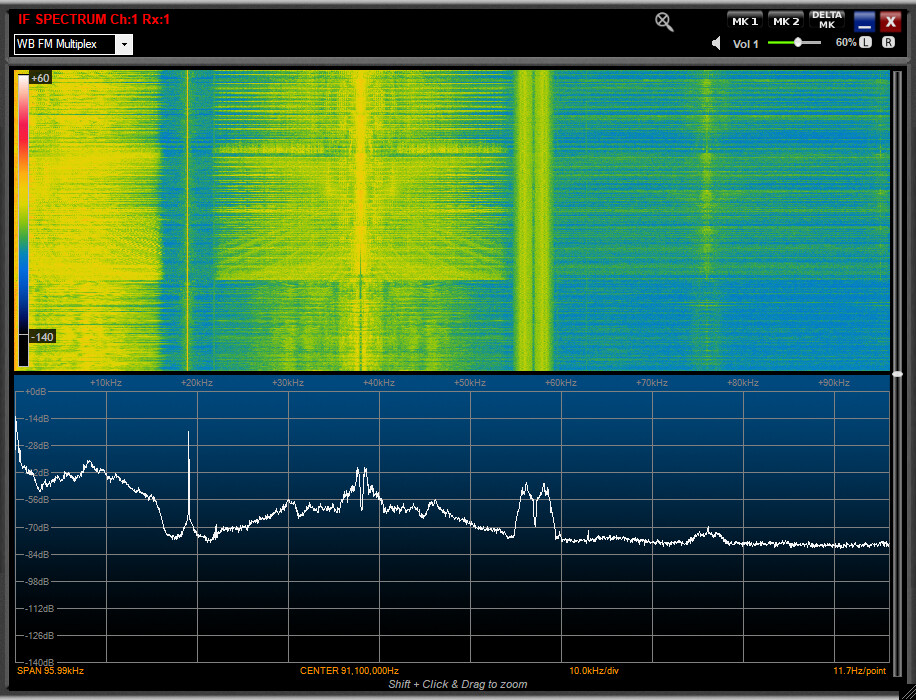The image size is (916, 700).
Task: Minimize the IF Spectrum window
Action: [864, 22]
